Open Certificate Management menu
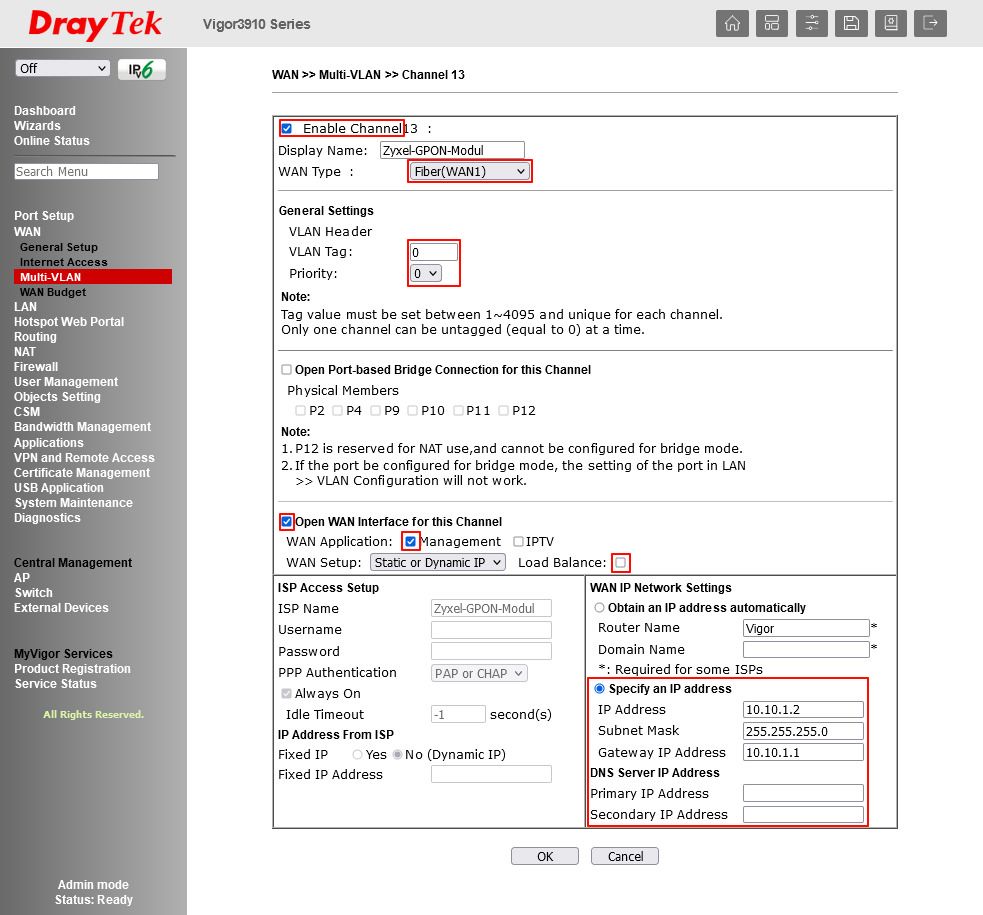 (x=82, y=473)
